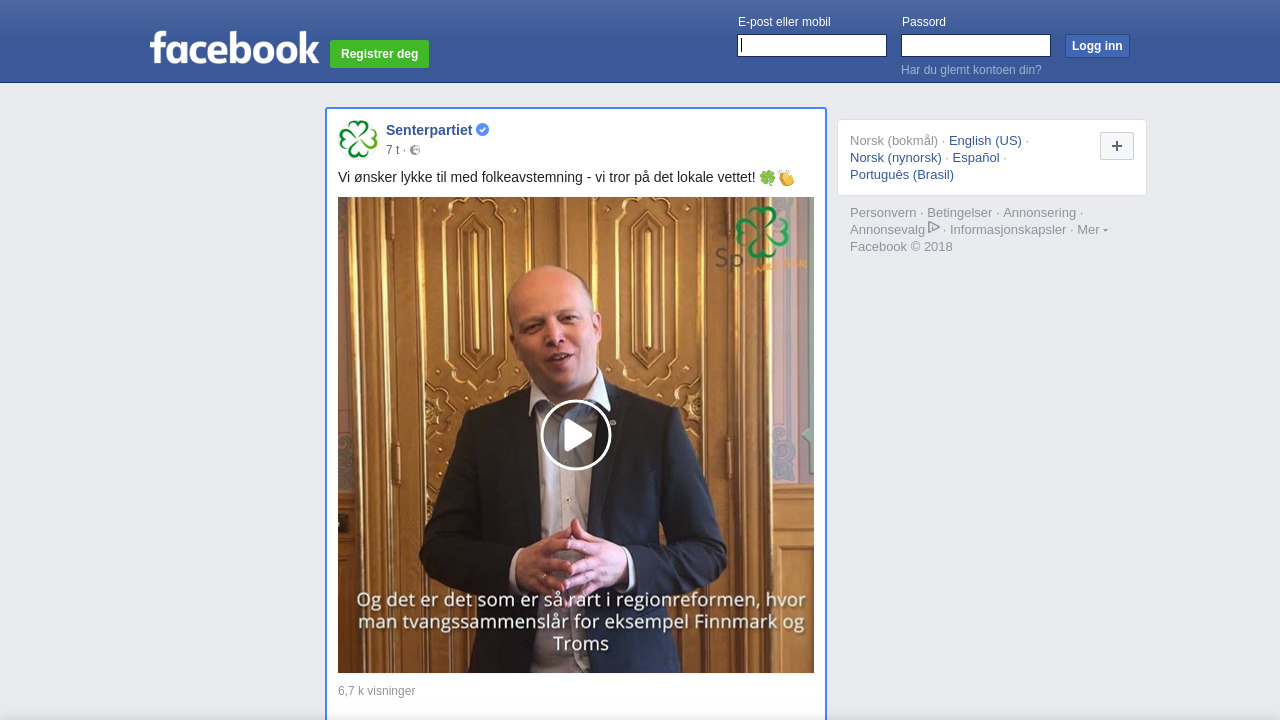
Task: Click the public globe icon by timestamp
Action: 415,150
